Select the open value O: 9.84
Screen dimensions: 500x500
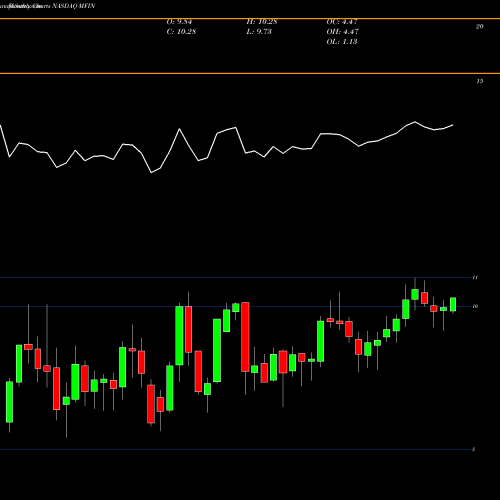tap(179, 22)
